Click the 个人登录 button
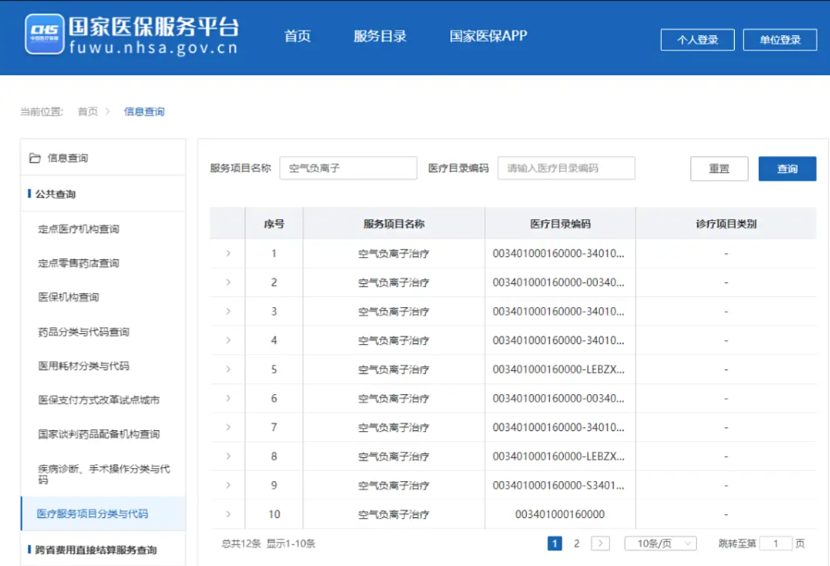This screenshot has height=566, width=830. [x=697, y=40]
